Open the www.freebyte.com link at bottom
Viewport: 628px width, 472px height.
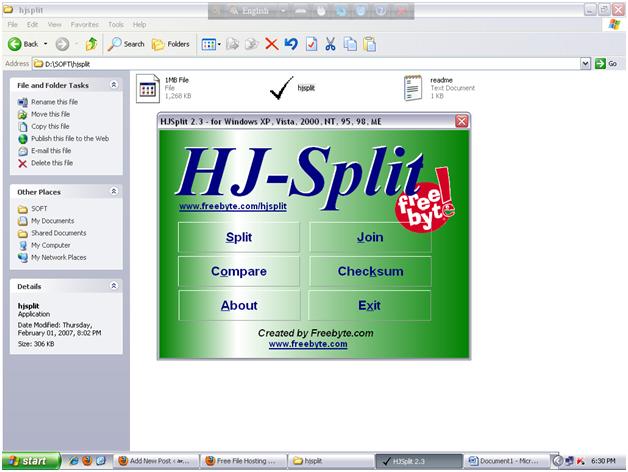308,344
